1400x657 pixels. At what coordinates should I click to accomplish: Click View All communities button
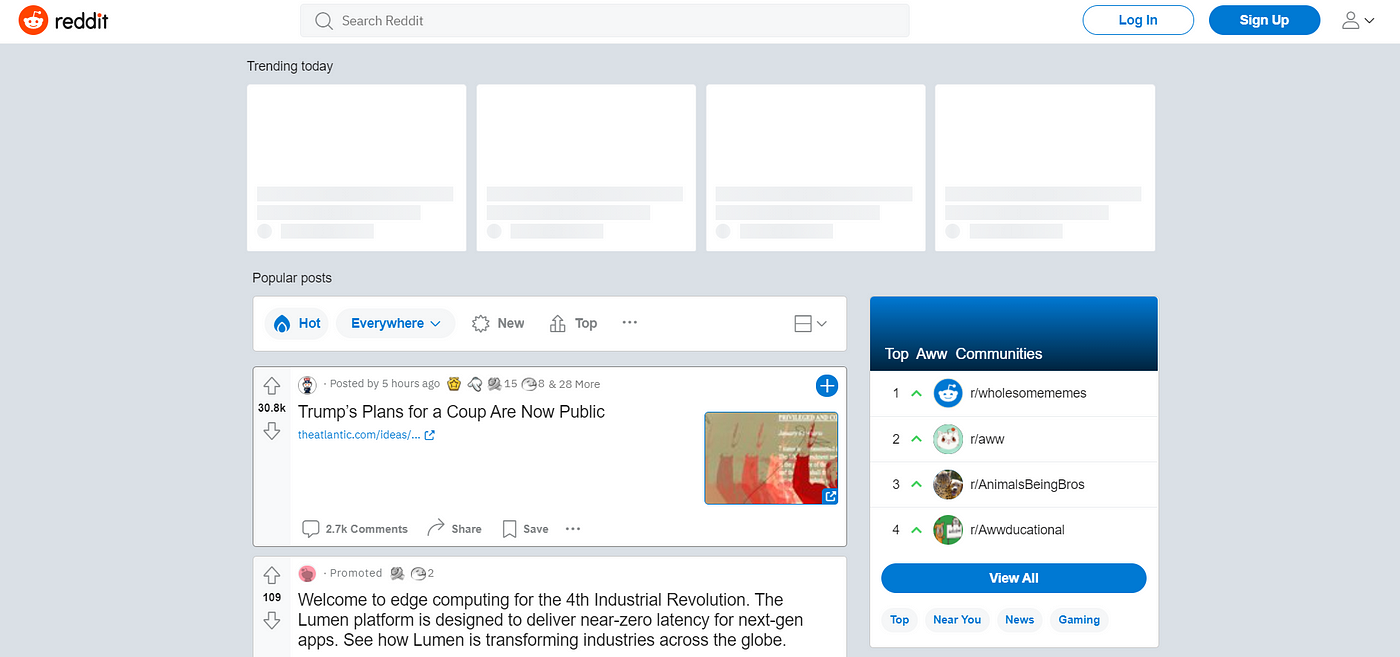click(x=1013, y=578)
